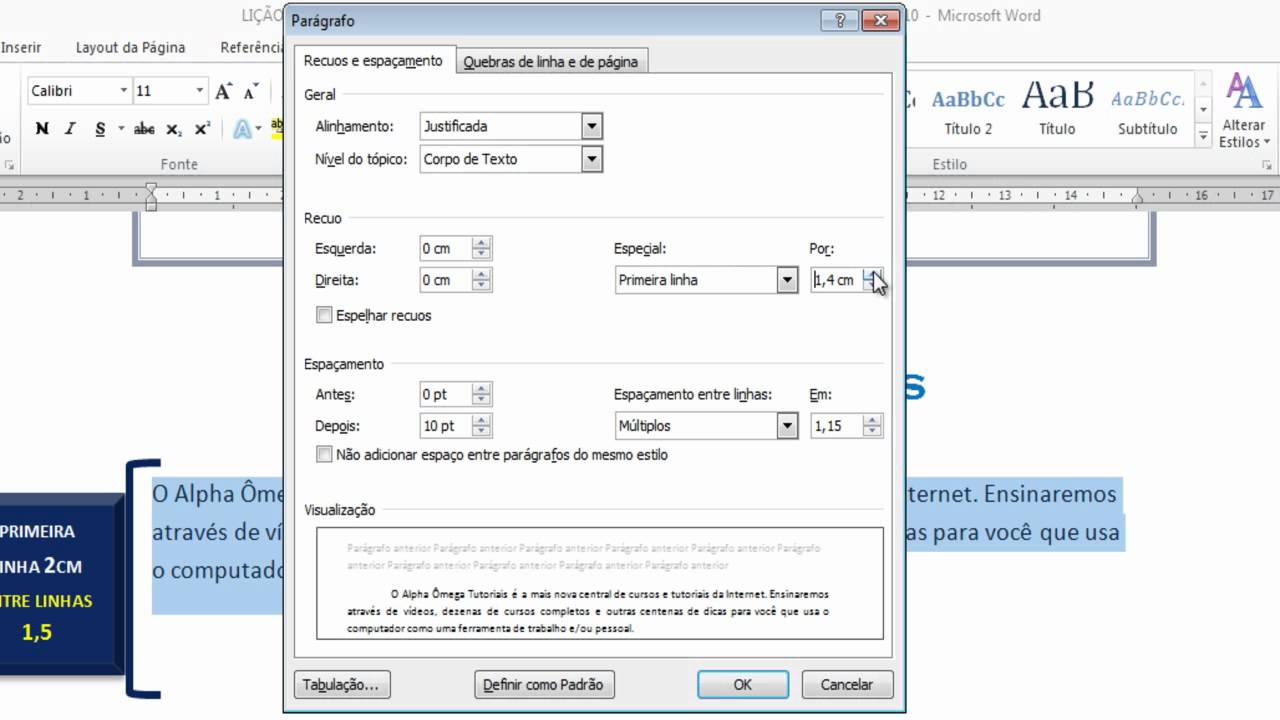Open the font size 11 dropdown
This screenshot has width=1280, height=720.
[x=199, y=91]
